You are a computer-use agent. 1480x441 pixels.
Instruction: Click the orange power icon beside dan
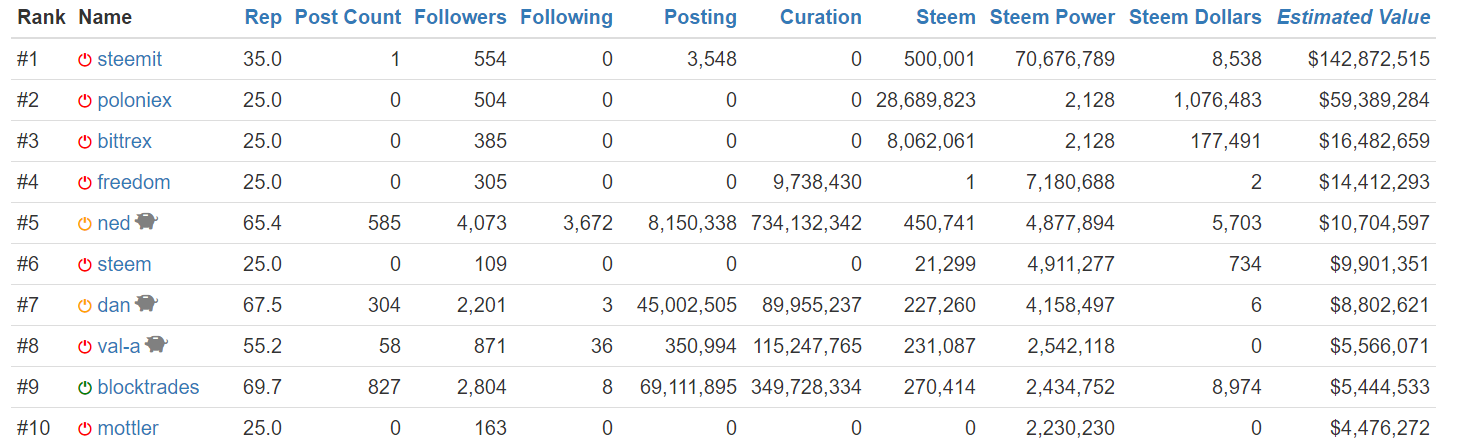[x=85, y=306]
